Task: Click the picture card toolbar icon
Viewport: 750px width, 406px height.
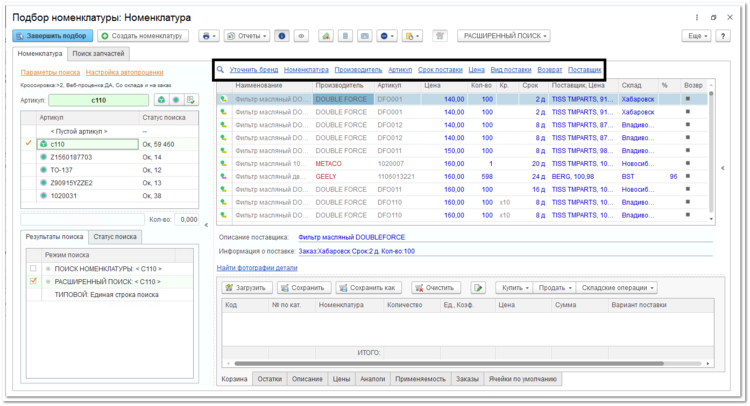Action: pos(364,36)
